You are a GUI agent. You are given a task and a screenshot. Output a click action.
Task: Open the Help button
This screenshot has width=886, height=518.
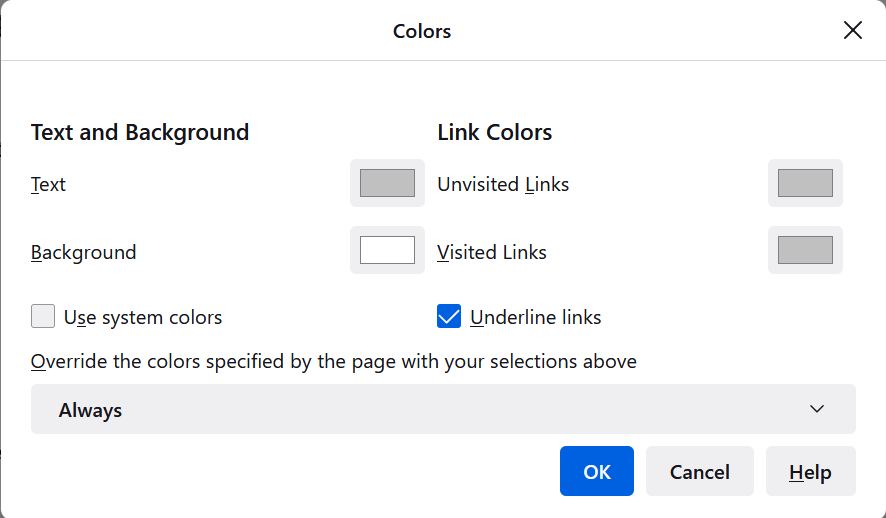point(810,472)
